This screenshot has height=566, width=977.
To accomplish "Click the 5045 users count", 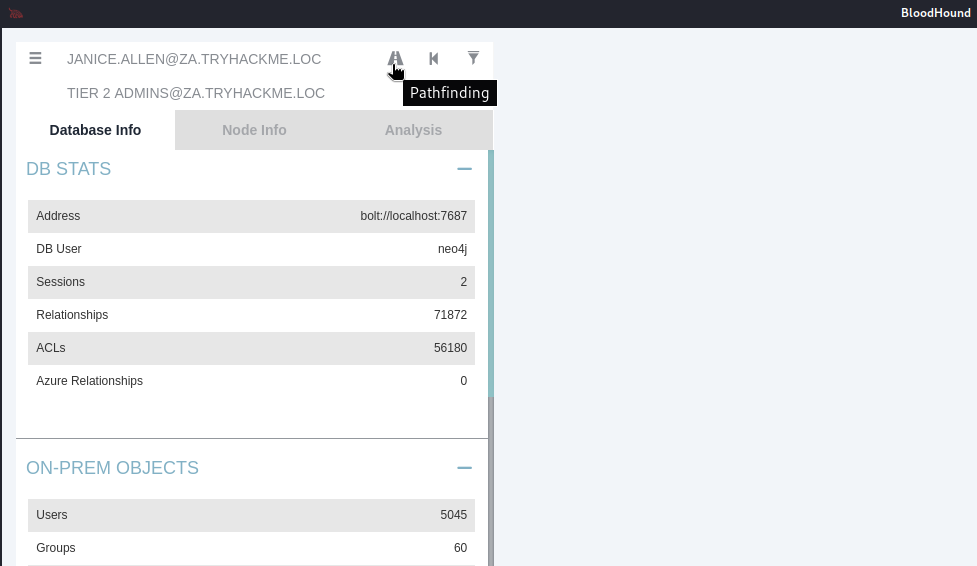I will (454, 515).
